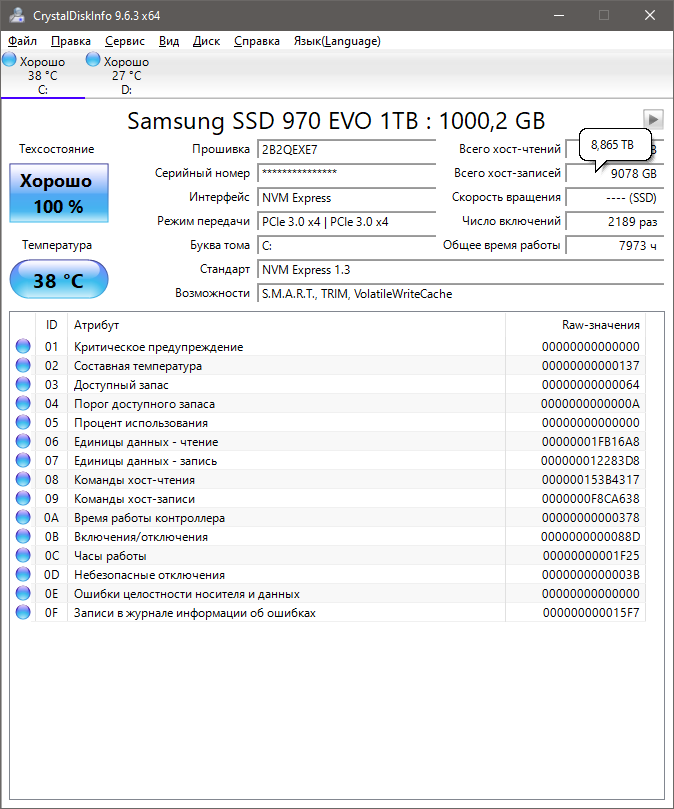This screenshot has width=674, height=809.
Task: Click status circle for Процент использования
Action: pyautogui.click(x=23, y=423)
